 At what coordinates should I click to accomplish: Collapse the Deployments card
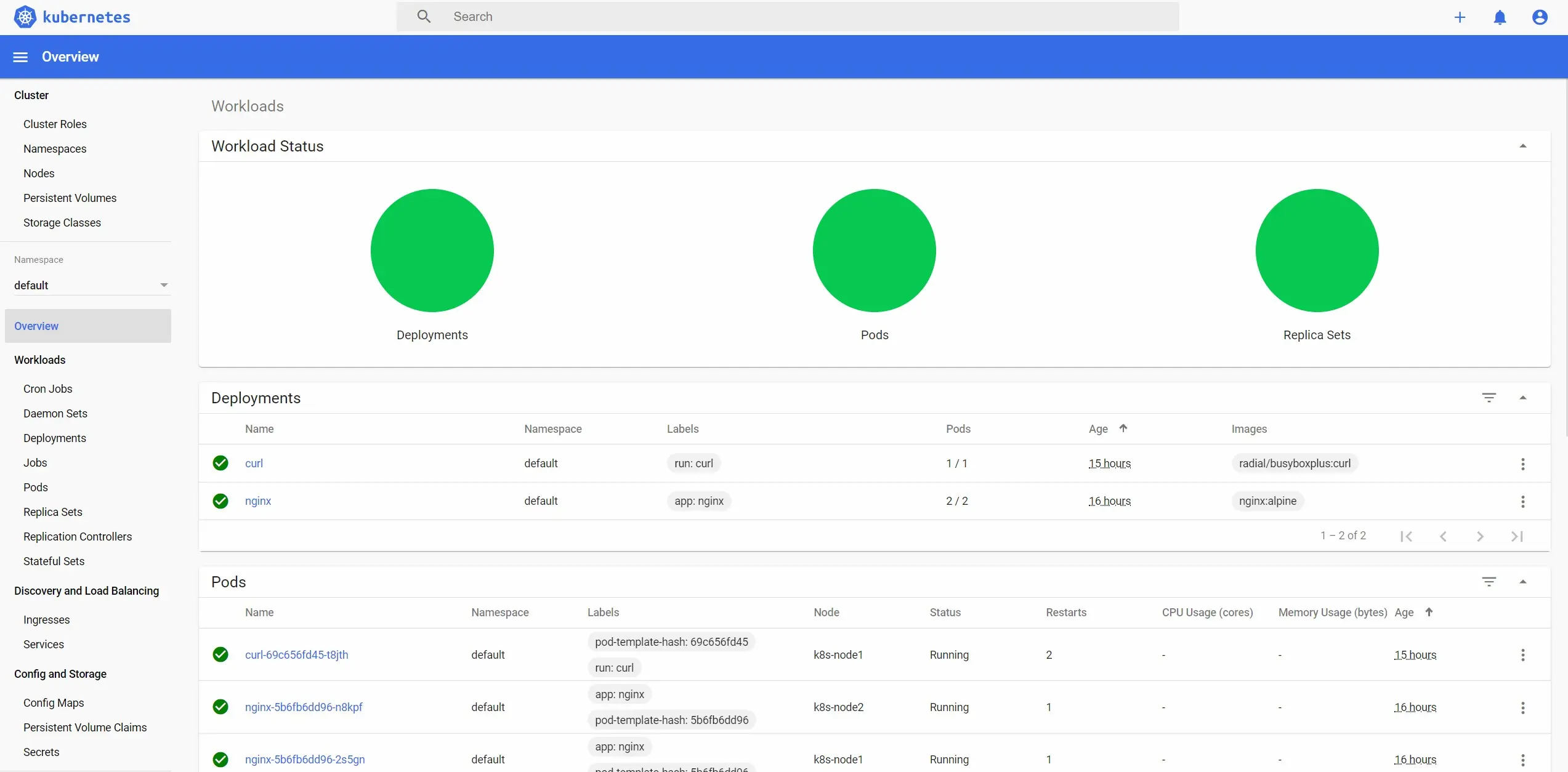click(1522, 398)
